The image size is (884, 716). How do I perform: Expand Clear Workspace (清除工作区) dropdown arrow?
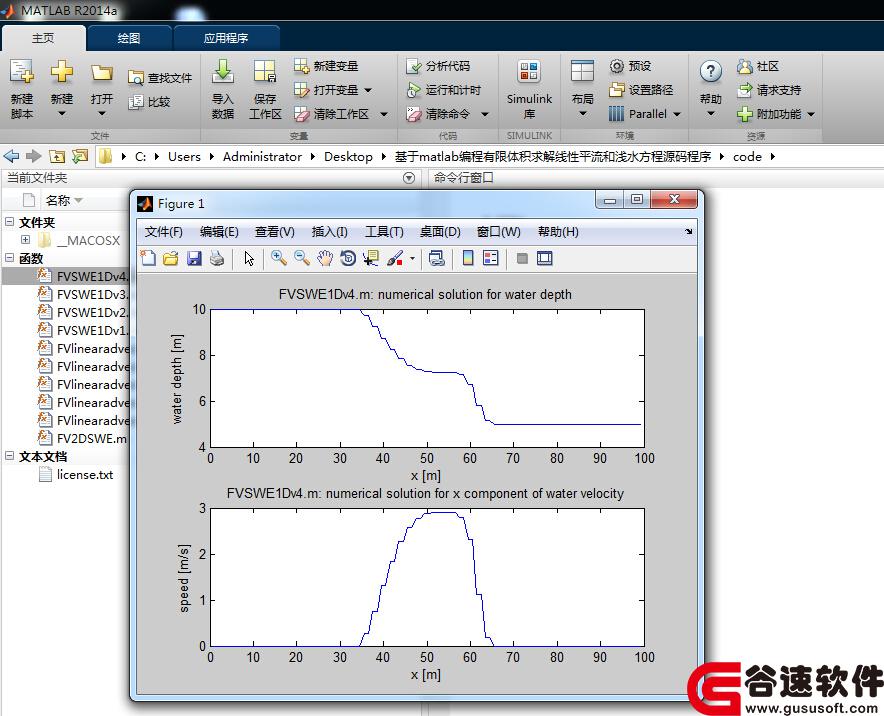(384, 114)
